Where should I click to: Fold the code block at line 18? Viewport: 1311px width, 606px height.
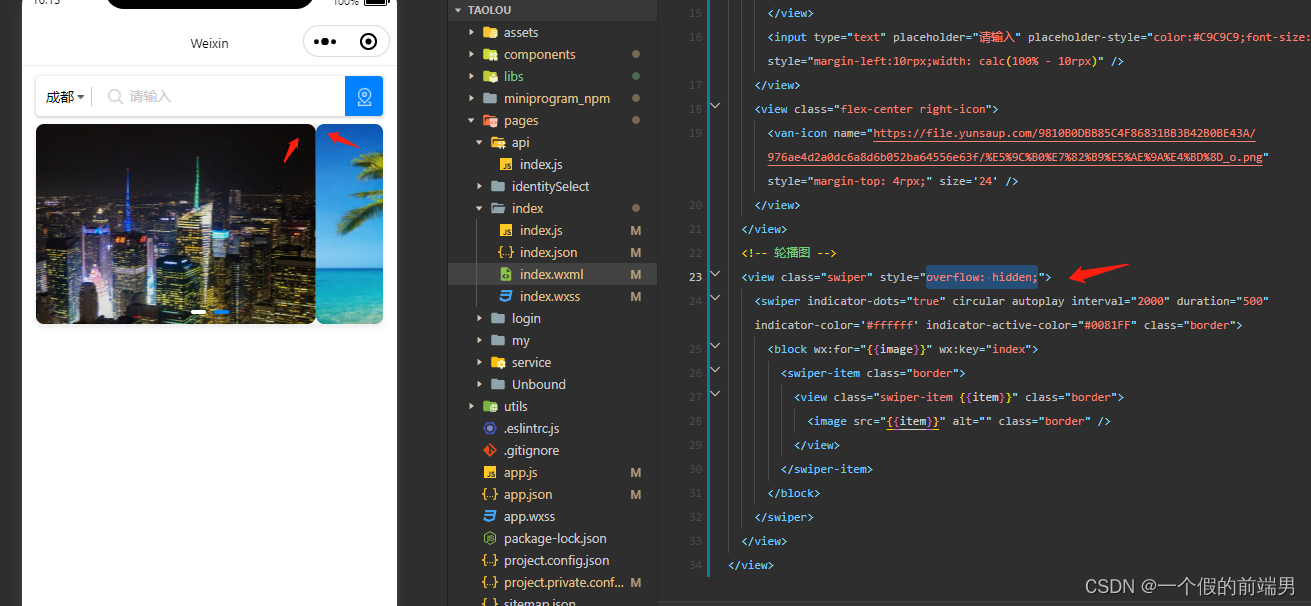click(x=714, y=105)
